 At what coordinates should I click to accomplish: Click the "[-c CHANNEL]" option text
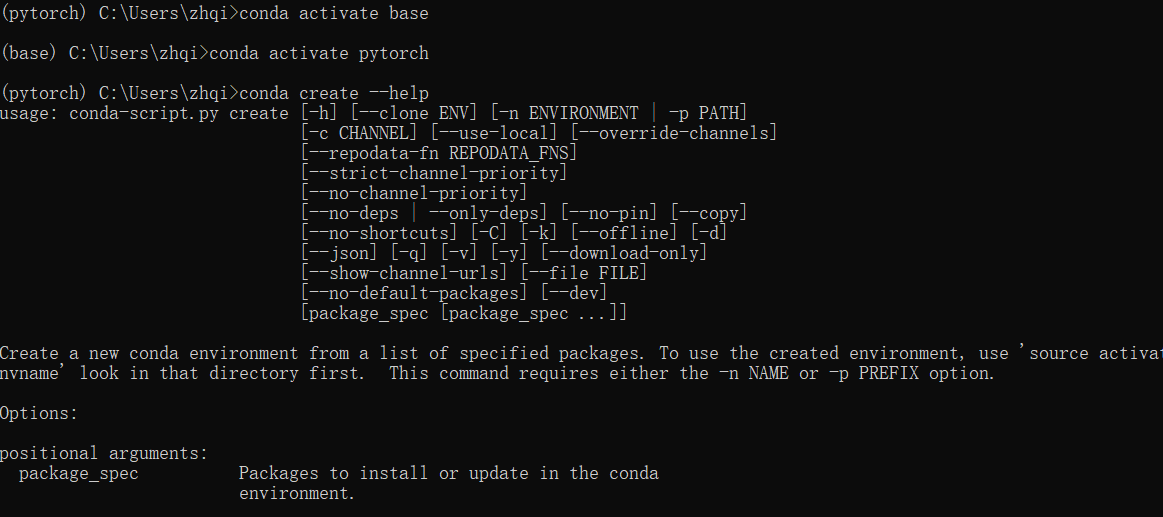pos(359,133)
